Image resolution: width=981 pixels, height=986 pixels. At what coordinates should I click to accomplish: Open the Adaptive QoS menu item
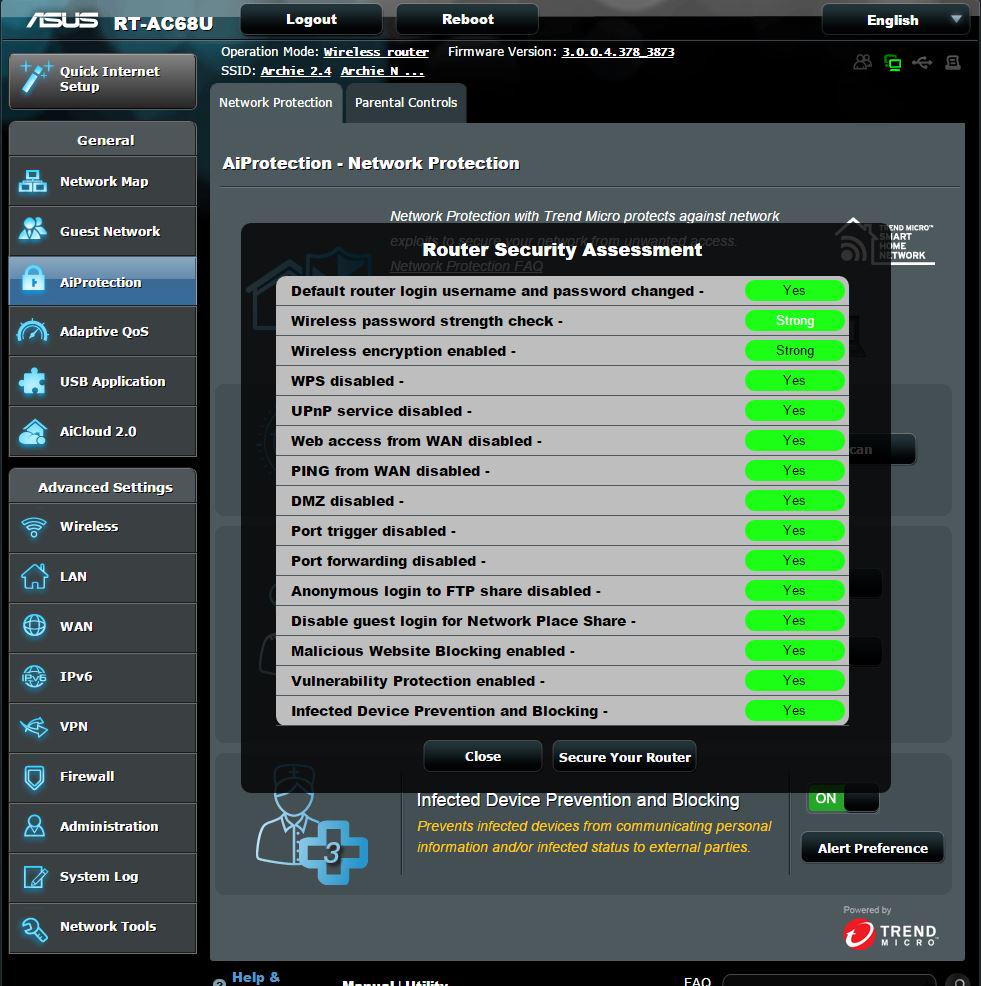[103, 331]
